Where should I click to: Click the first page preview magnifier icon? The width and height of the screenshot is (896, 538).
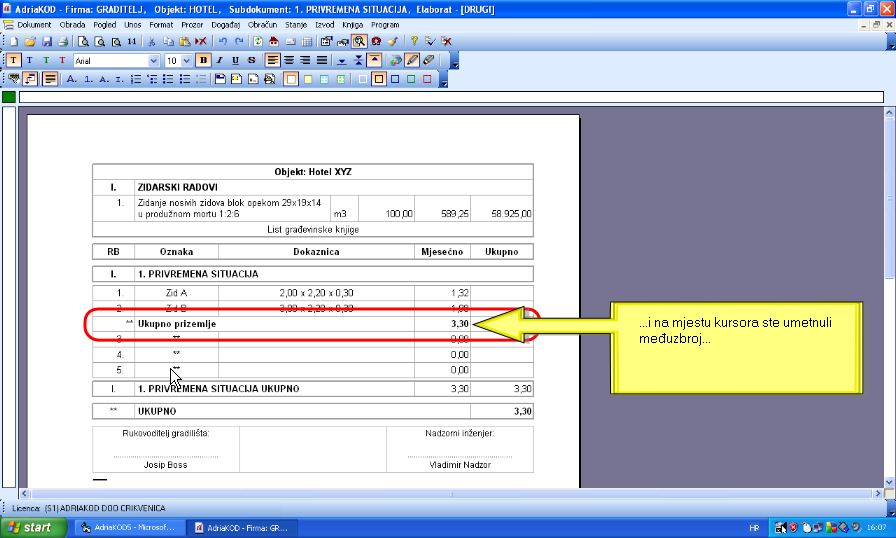point(83,41)
